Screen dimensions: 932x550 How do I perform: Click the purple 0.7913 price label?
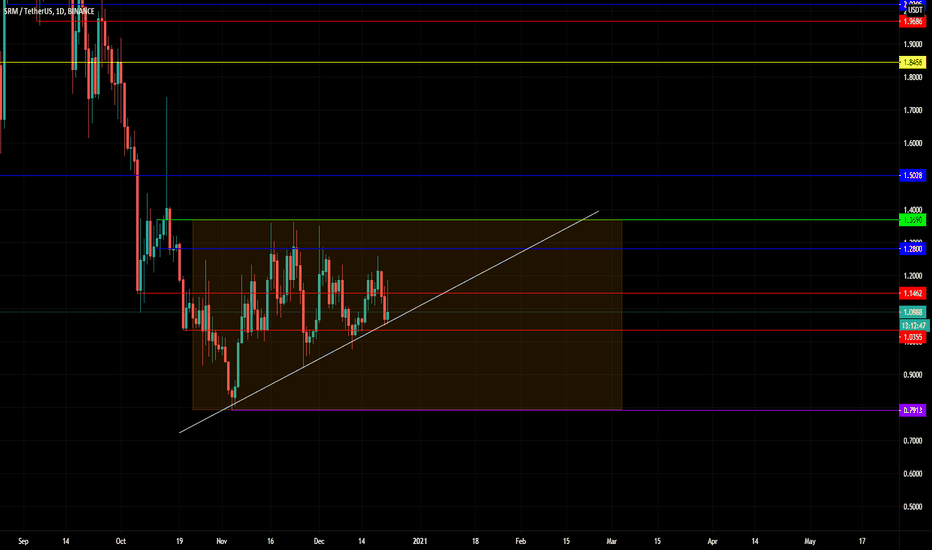[x=912, y=410]
